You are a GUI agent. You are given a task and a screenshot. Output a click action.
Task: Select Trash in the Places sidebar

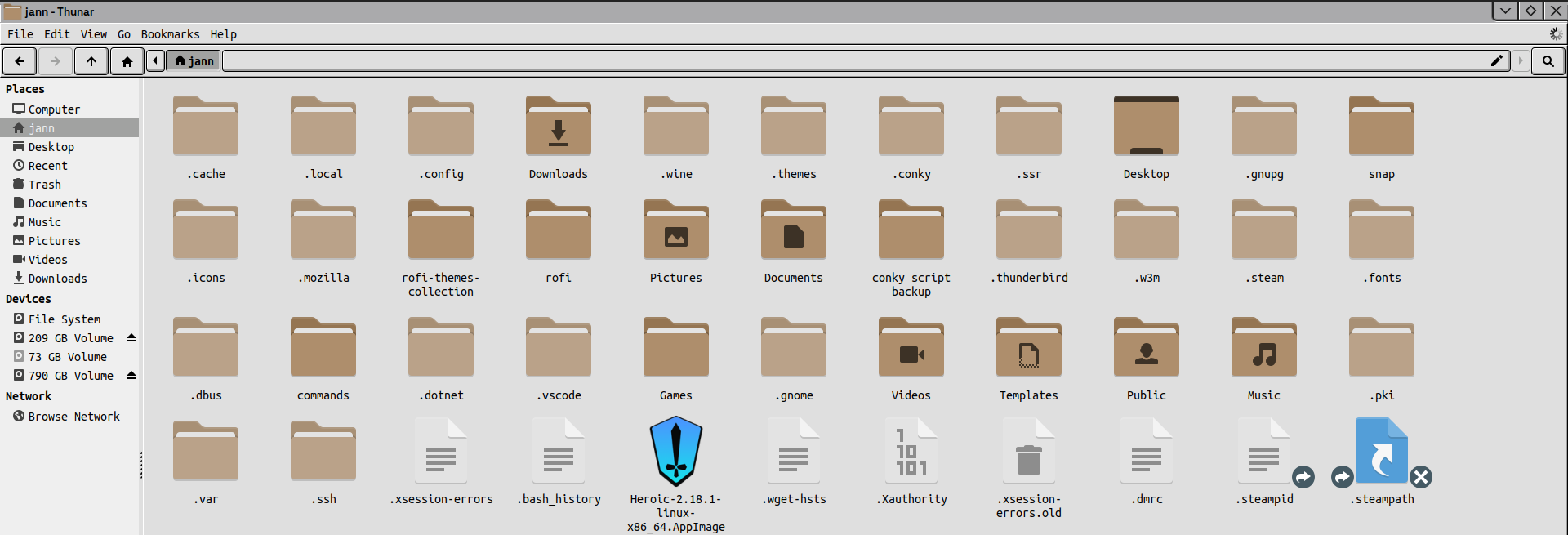point(45,185)
